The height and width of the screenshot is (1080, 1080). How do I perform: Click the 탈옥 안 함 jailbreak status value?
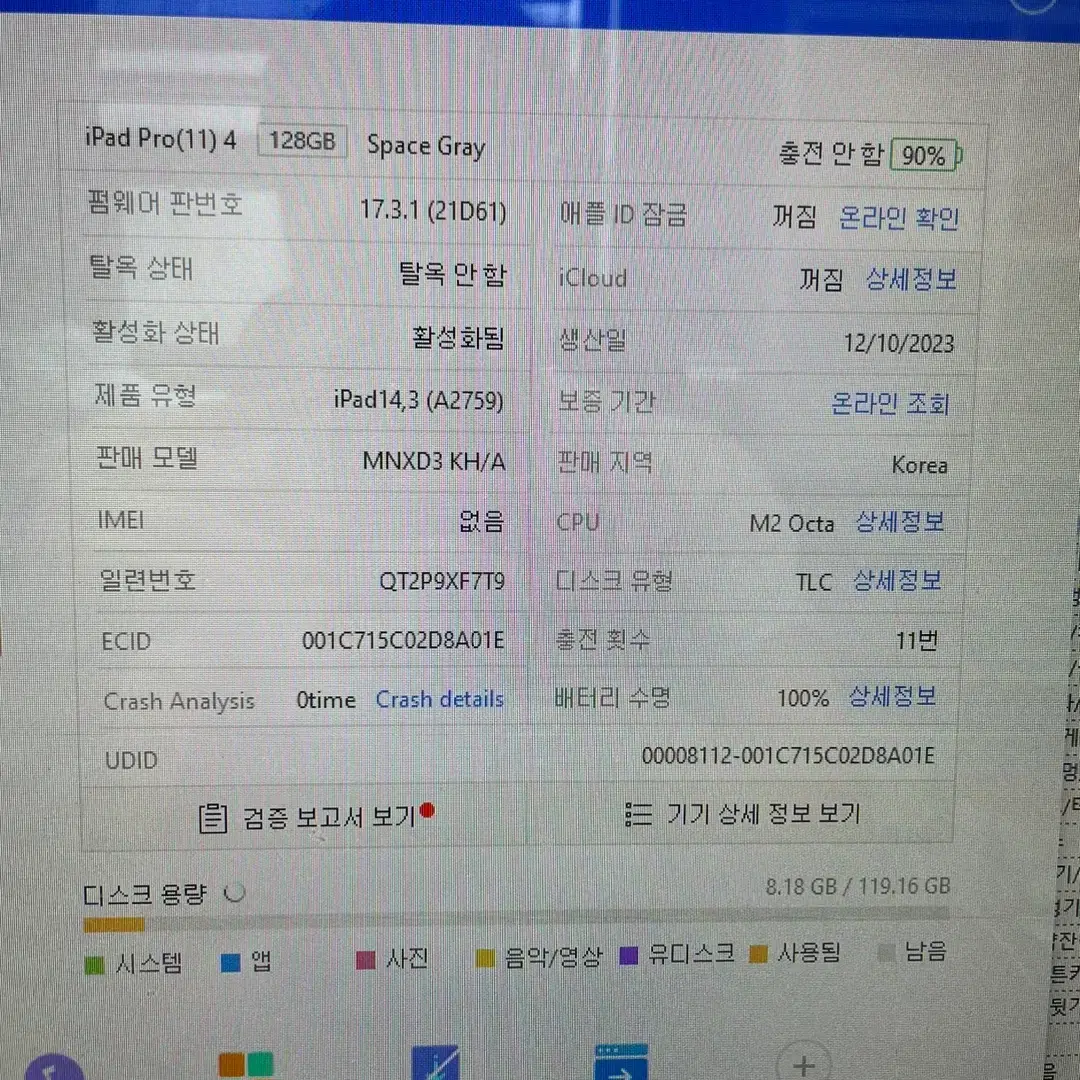click(x=453, y=274)
